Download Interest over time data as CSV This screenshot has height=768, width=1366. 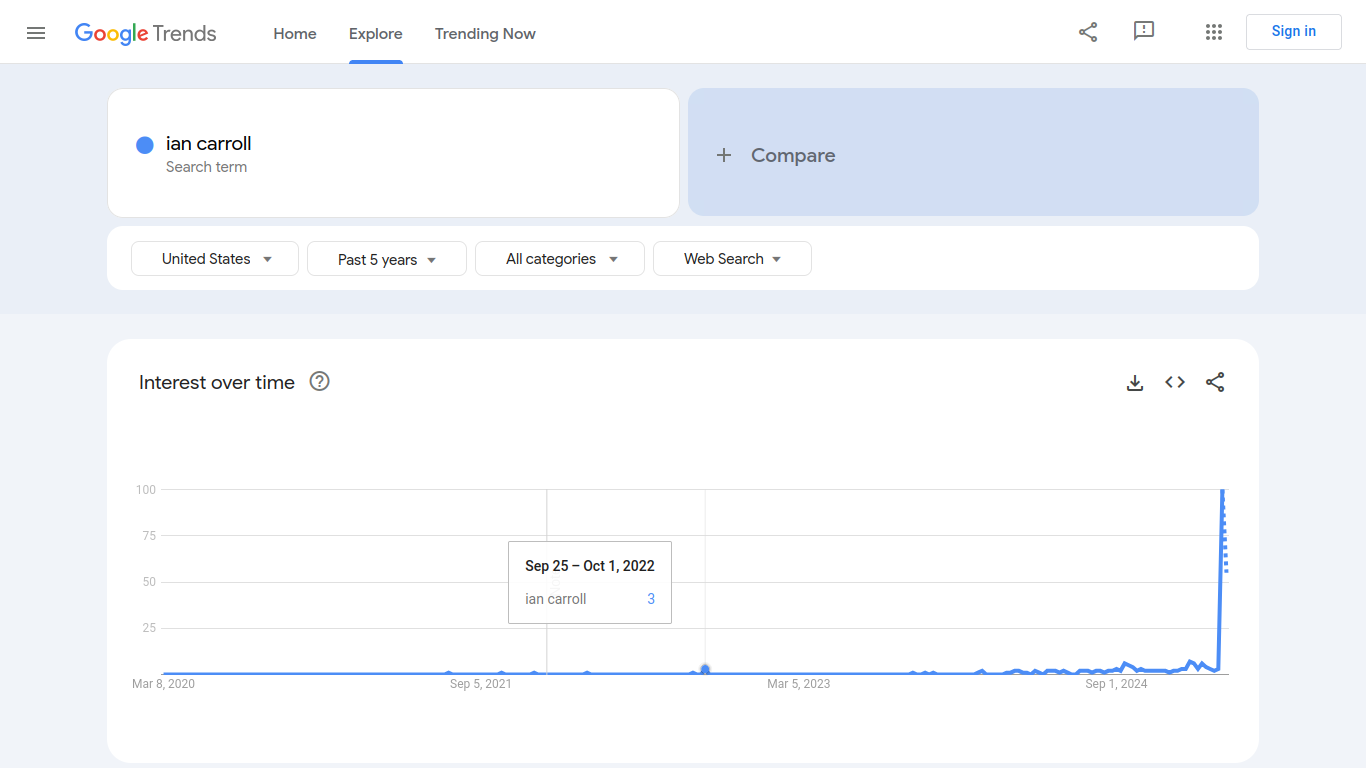(1135, 382)
